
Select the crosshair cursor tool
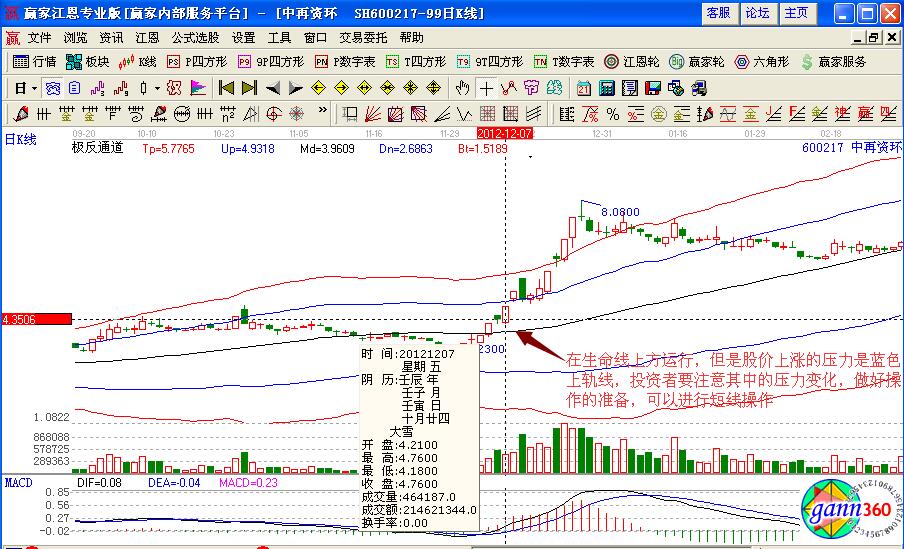pos(486,88)
